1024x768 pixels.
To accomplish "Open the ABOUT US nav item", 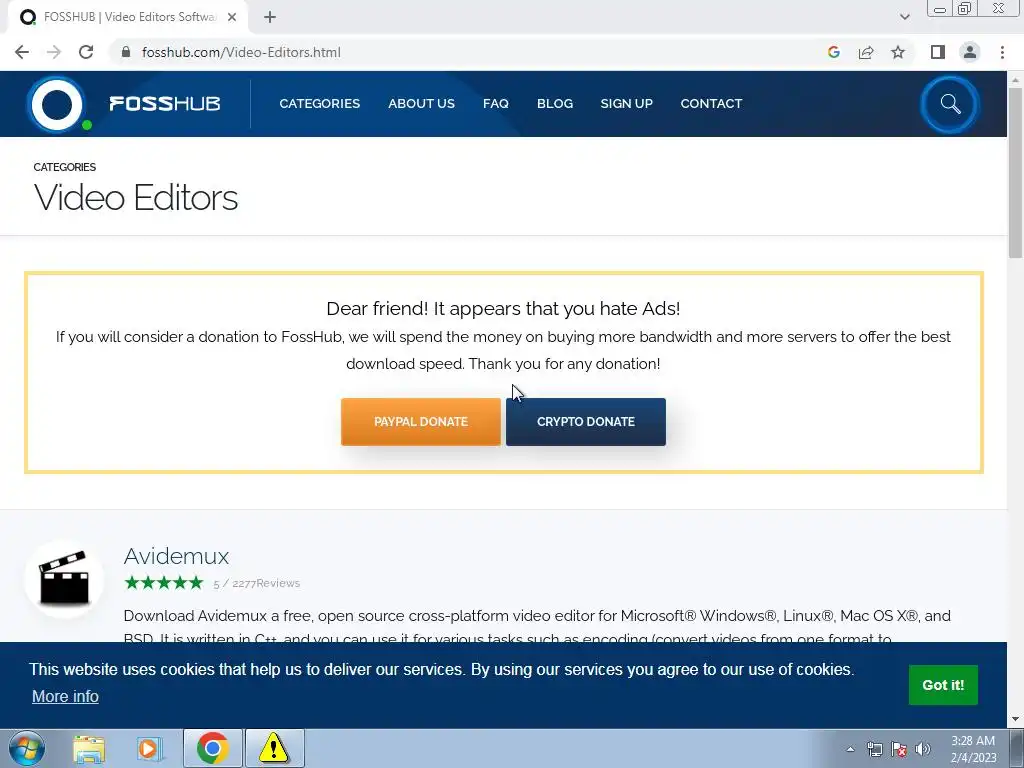I will pos(421,103).
